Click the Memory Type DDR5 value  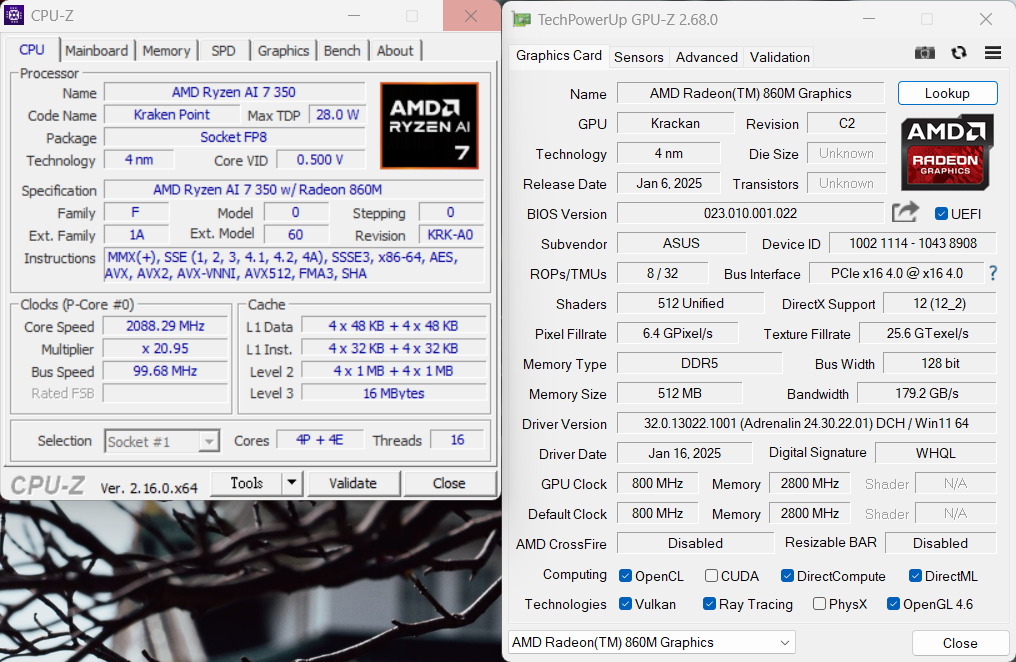click(699, 363)
